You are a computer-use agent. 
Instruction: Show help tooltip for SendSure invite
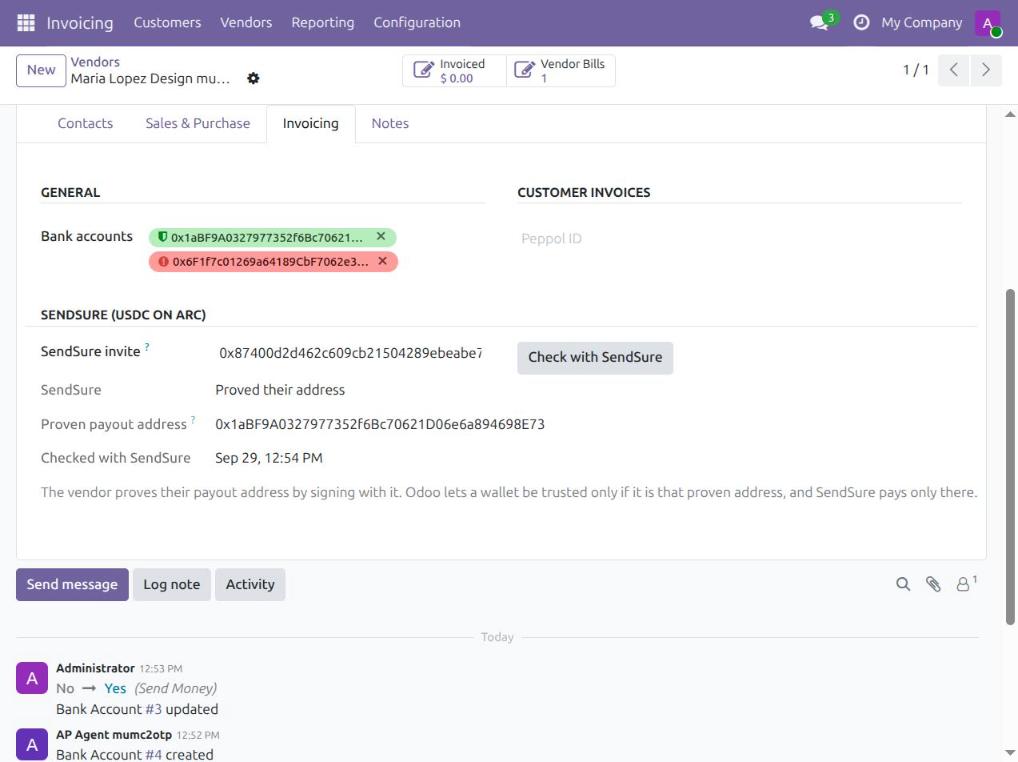pos(147,347)
